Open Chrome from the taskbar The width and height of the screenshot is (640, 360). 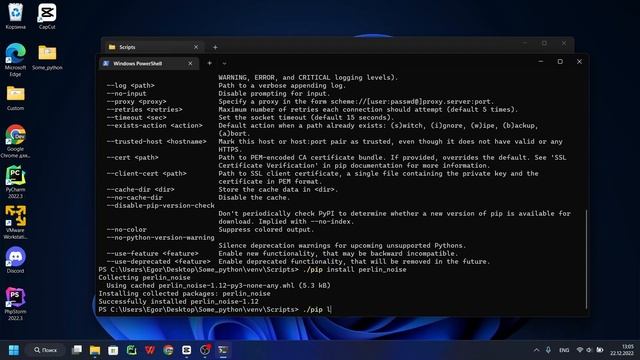coord(168,350)
